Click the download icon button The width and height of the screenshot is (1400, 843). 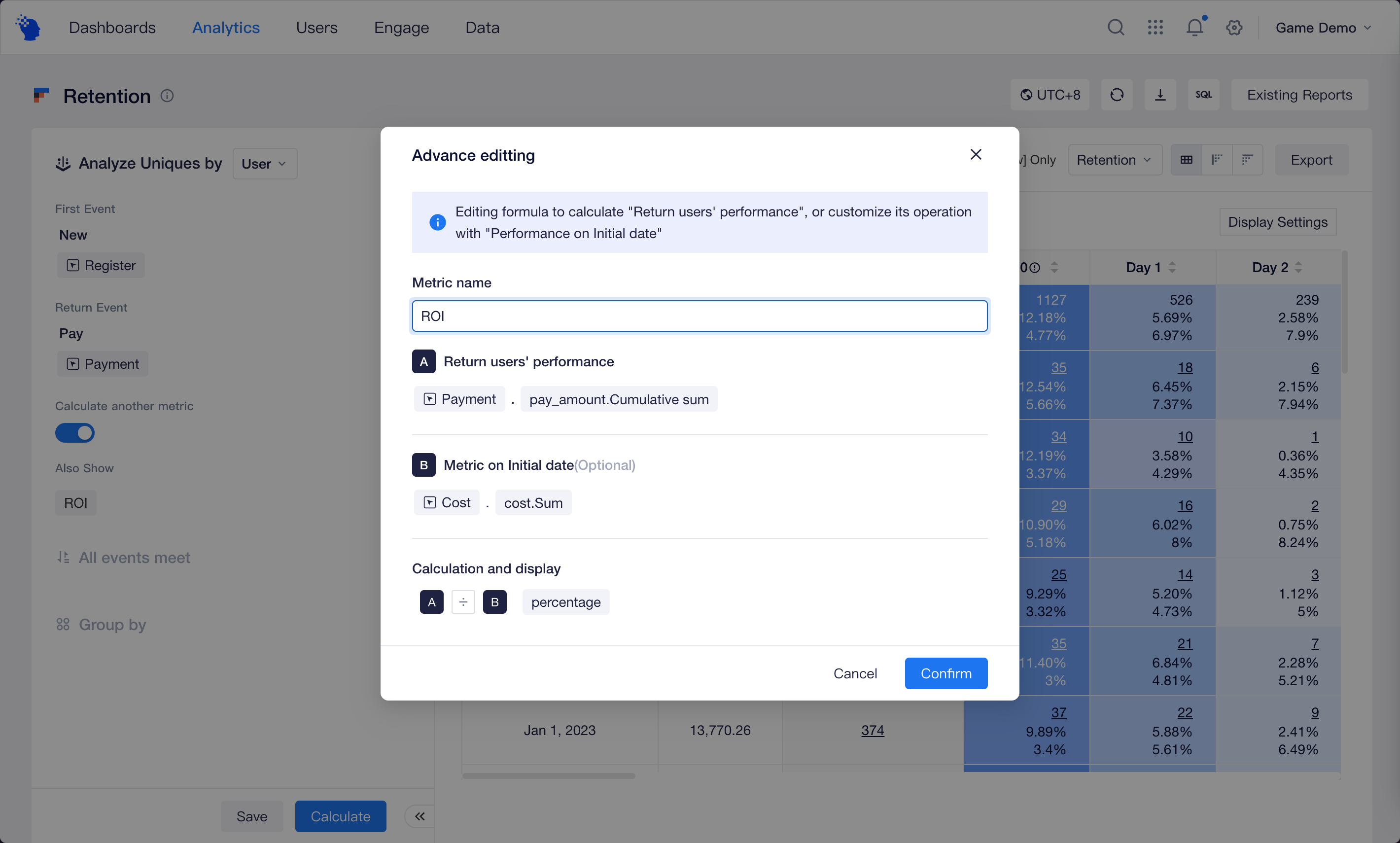(1160, 95)
